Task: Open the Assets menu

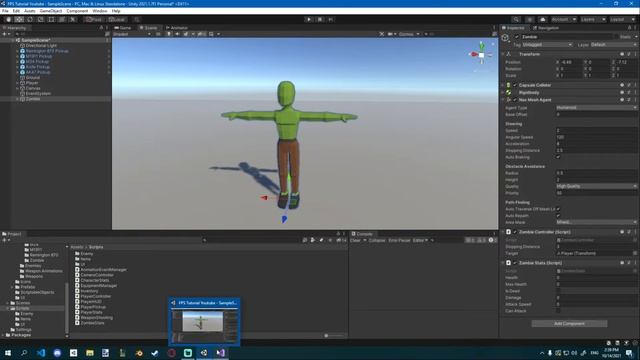Action: pyautogui.click(x=29, y=11)
